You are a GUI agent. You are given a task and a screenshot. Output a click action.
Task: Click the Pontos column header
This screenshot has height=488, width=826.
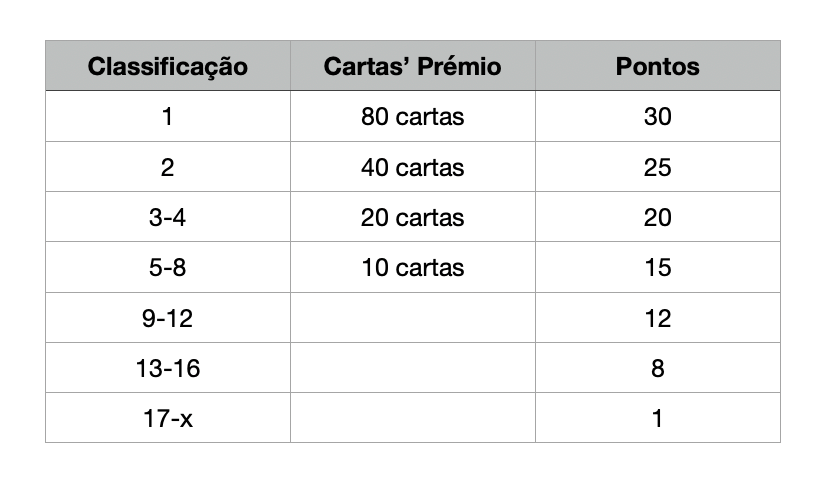657,67
